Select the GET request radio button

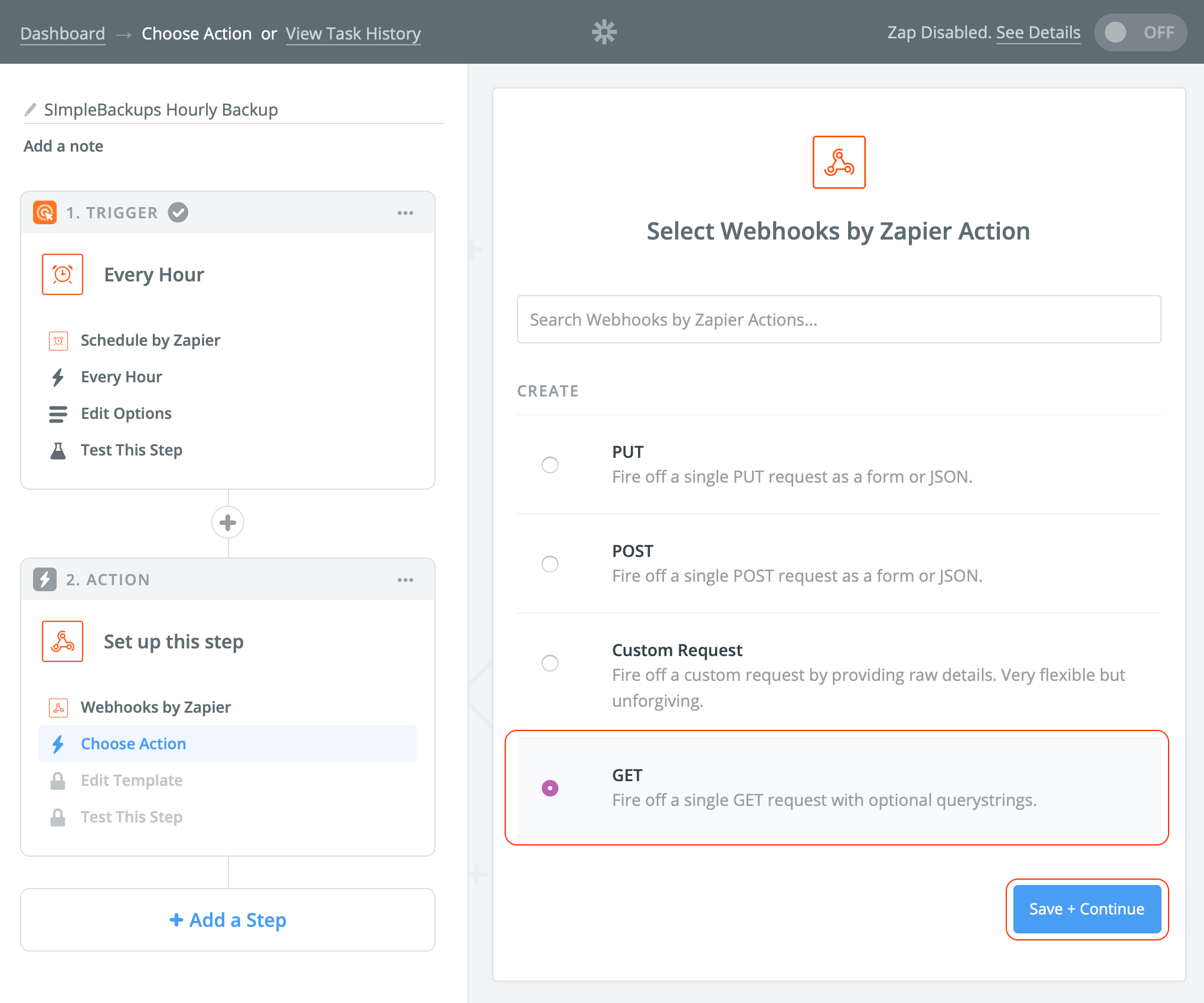click(550, 787)
